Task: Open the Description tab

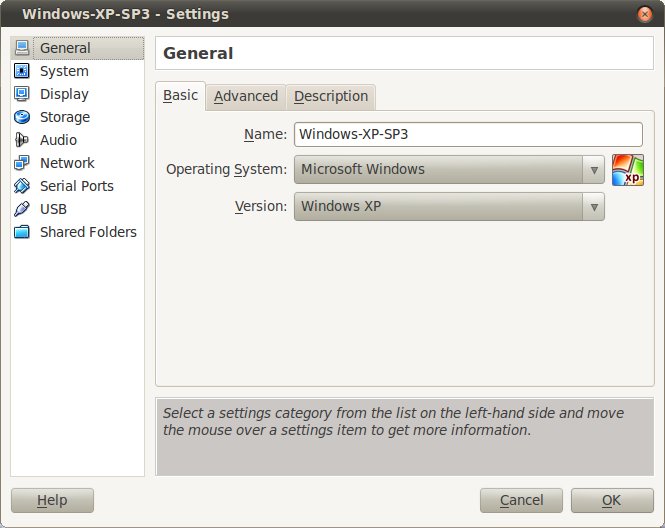Action: [331, 96]
